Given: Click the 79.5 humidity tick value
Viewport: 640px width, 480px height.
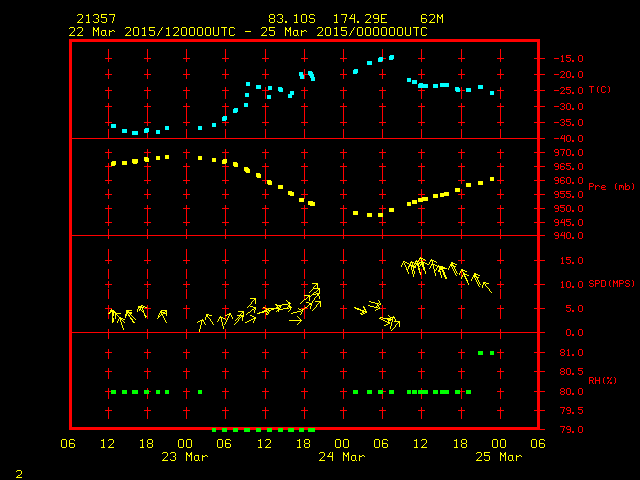Looking at the screenshot, I should [x=571, y=411].
